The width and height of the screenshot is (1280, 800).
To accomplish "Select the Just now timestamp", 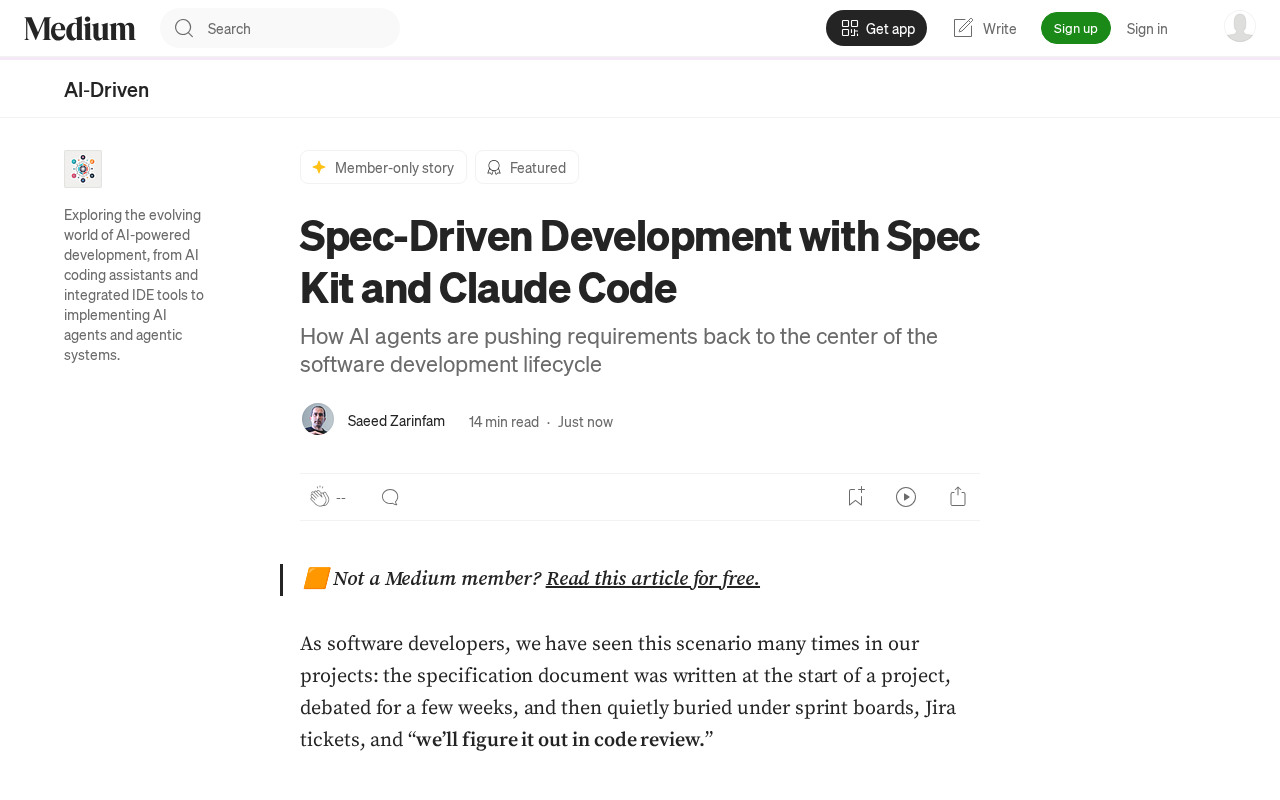I will tap(586, 422).
